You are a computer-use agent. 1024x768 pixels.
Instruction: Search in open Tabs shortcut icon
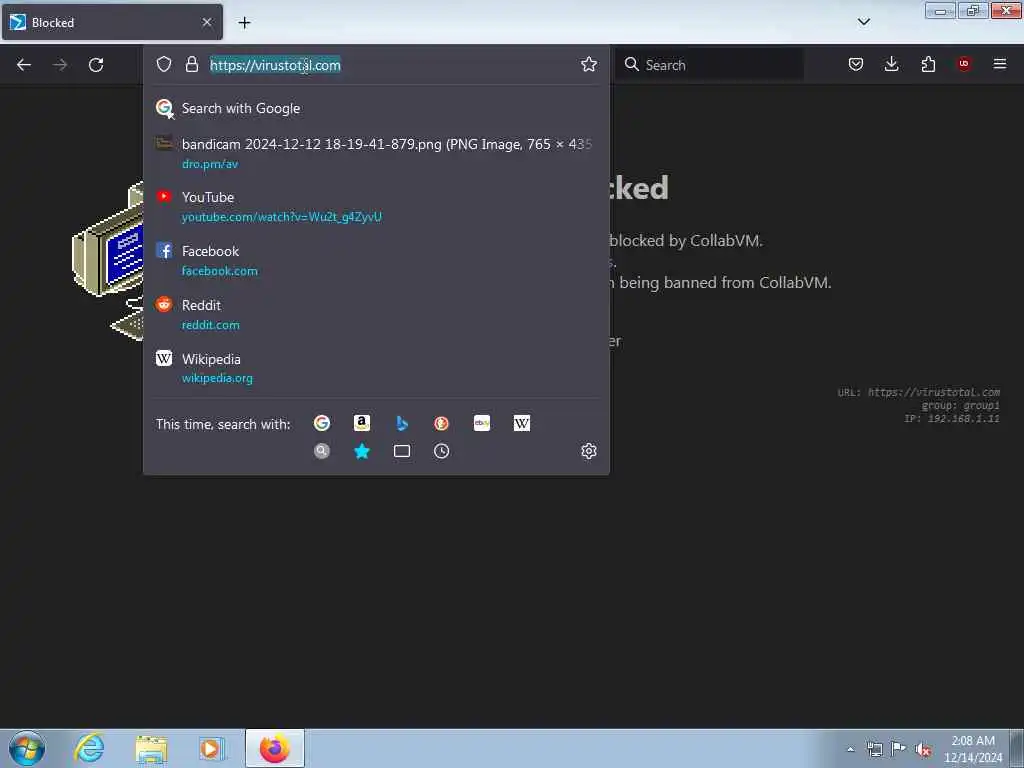tap(402, 451)
